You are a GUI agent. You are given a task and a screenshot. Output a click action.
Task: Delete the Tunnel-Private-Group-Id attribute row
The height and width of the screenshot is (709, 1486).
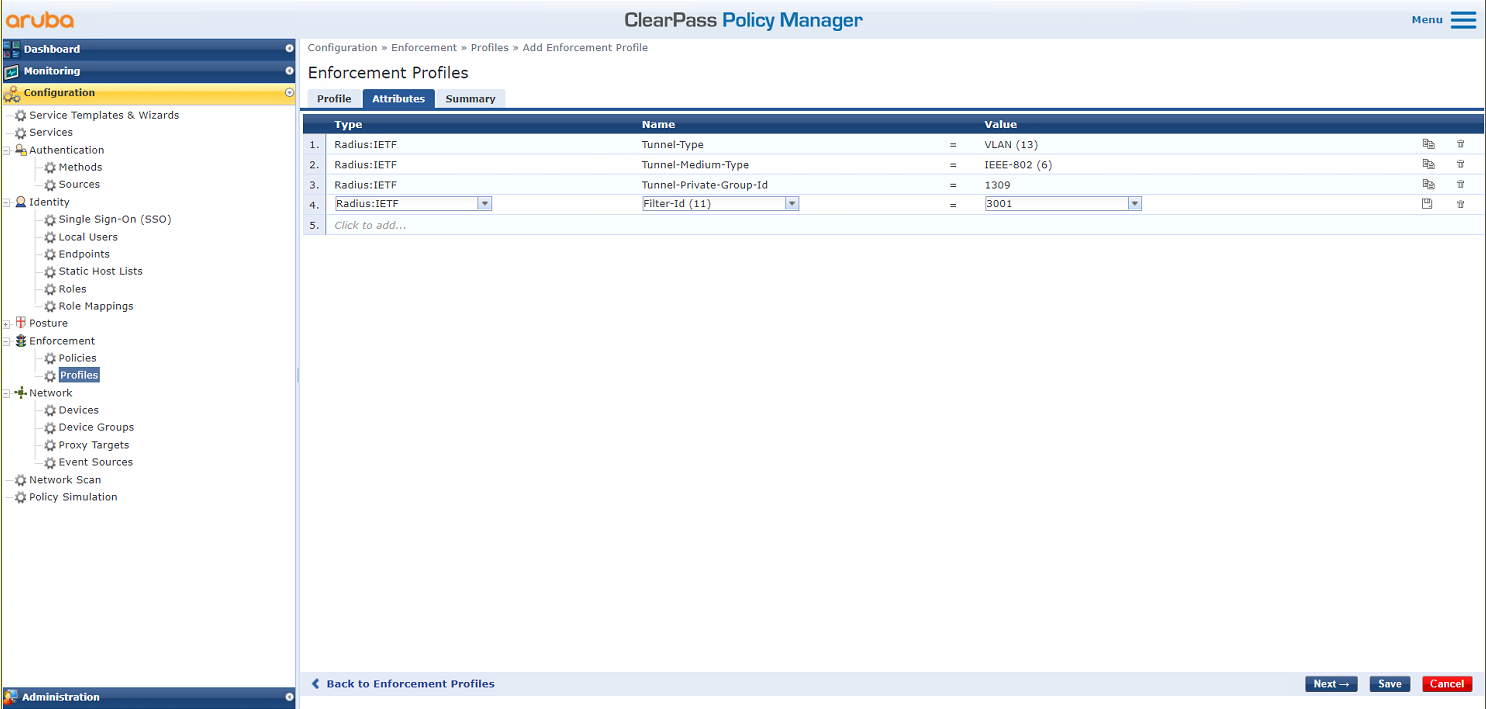coord(1460,184)
